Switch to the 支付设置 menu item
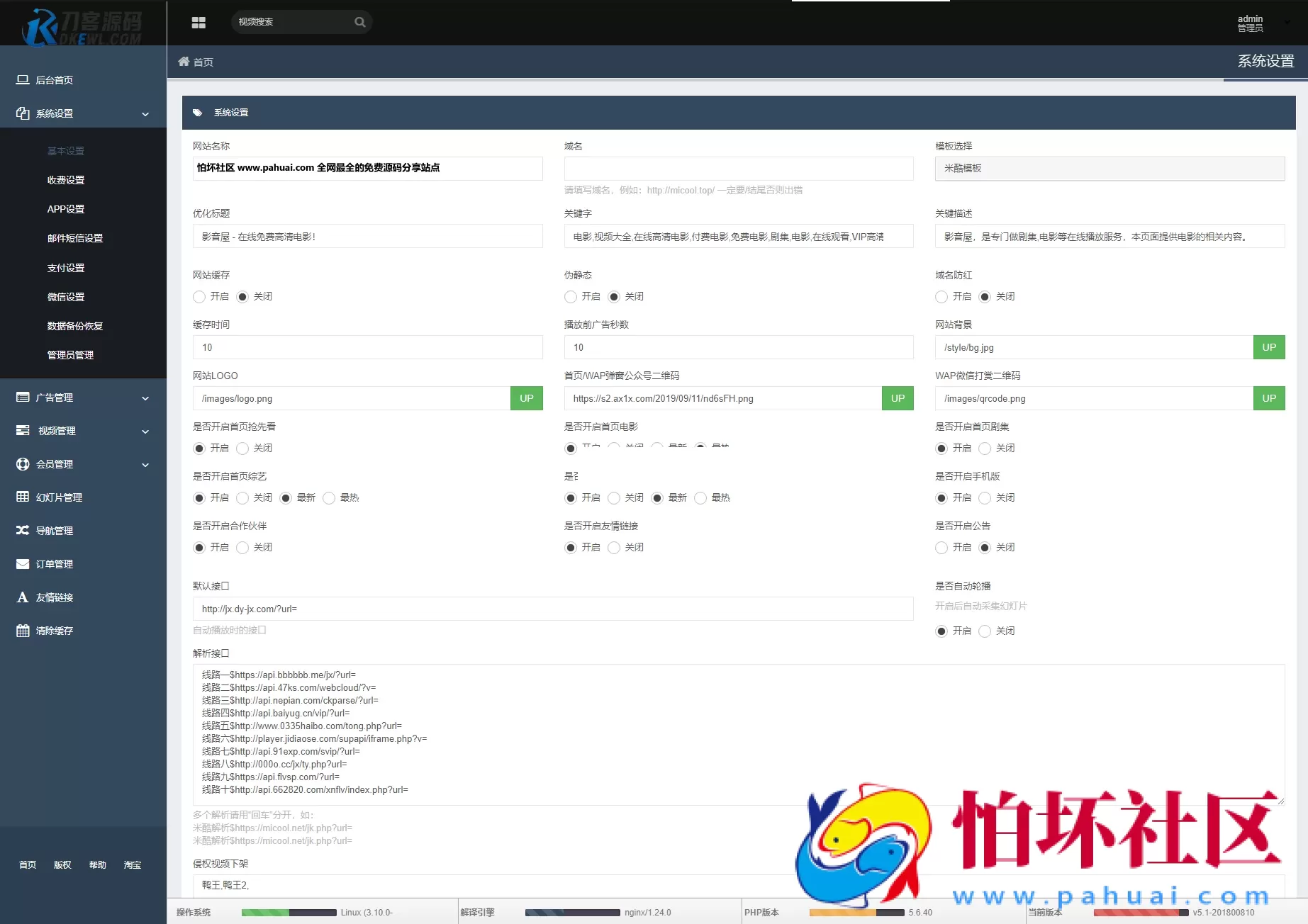 [x=66, y=267]
